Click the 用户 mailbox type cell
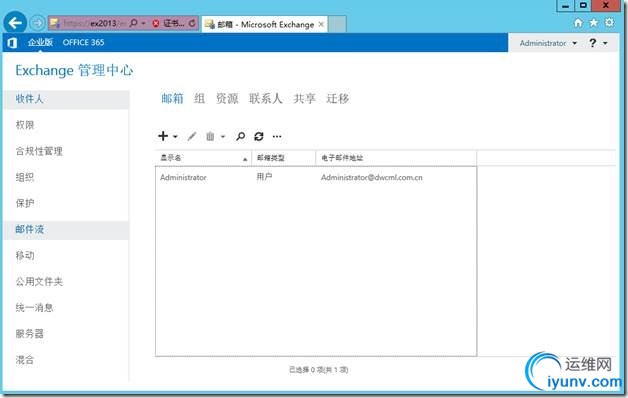 pyautogui.click(x=264, y=177)
